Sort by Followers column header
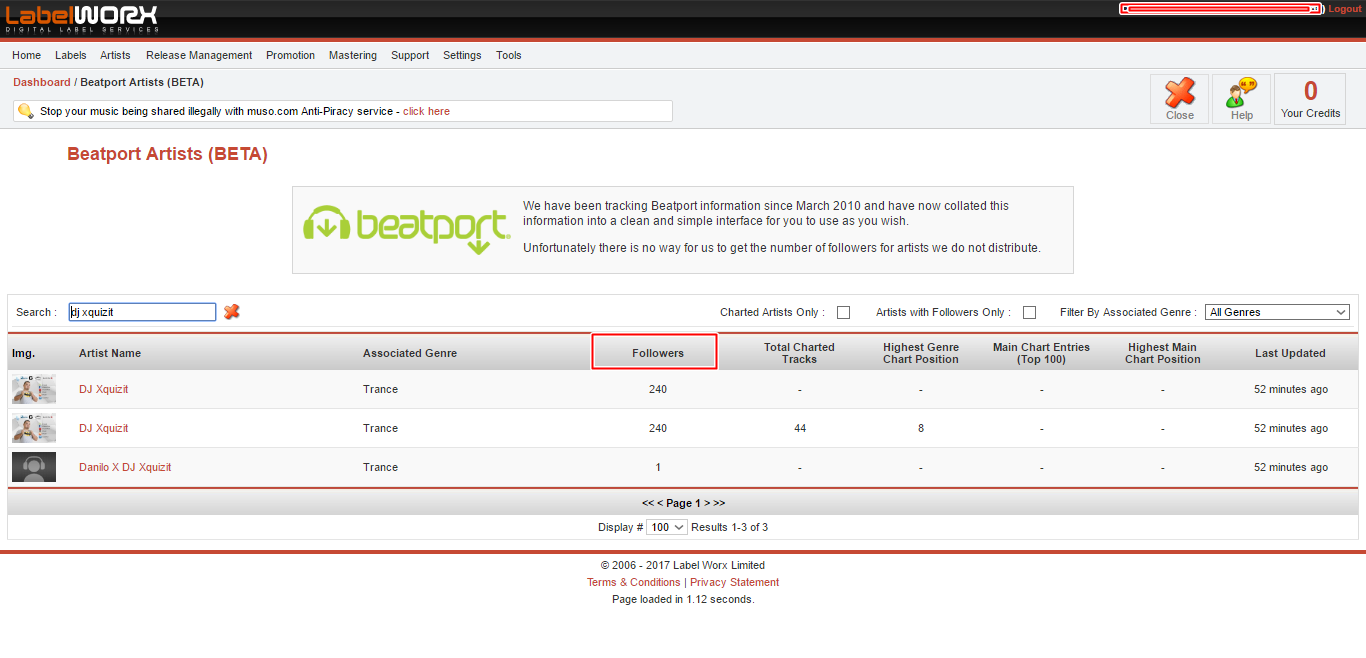 pyautogui.click(x=658, y=353)
